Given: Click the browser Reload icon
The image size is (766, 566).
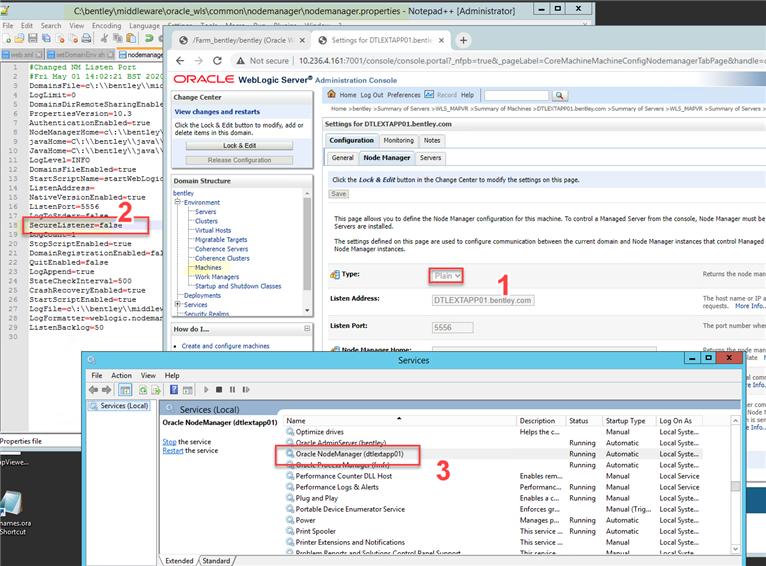Looking at the screenshot, I should tap(217, 61).
